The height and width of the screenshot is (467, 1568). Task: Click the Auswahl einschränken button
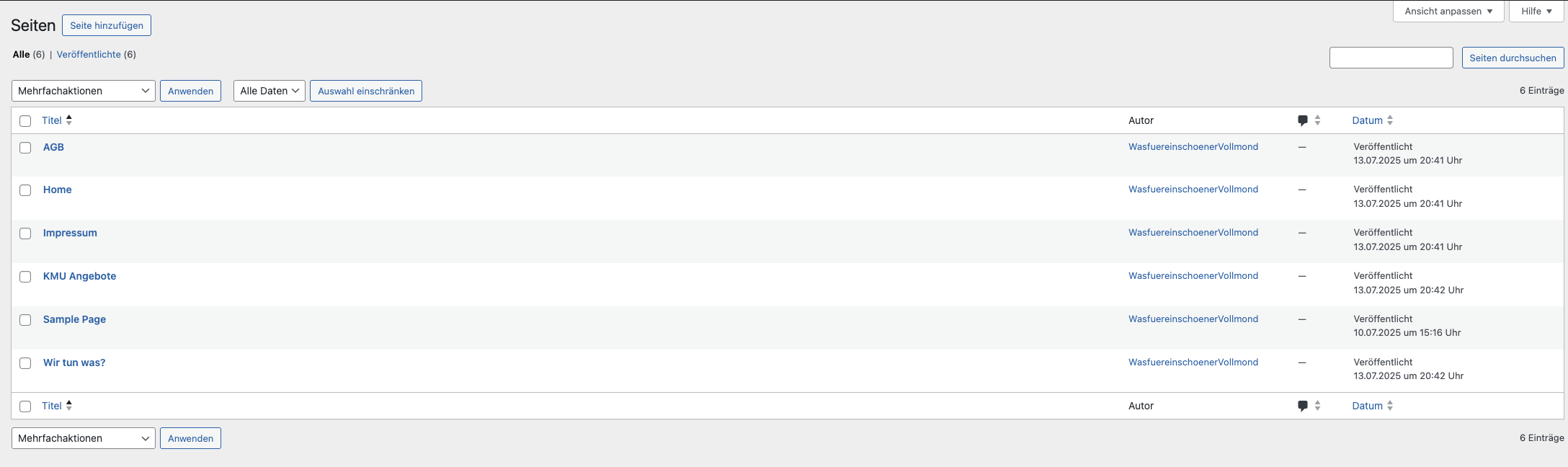click(366, 91)
